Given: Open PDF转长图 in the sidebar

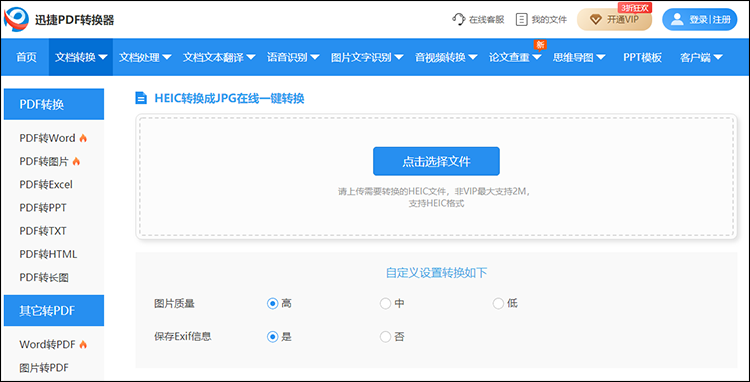Looking at the screenshot, I should pos(44,278).
